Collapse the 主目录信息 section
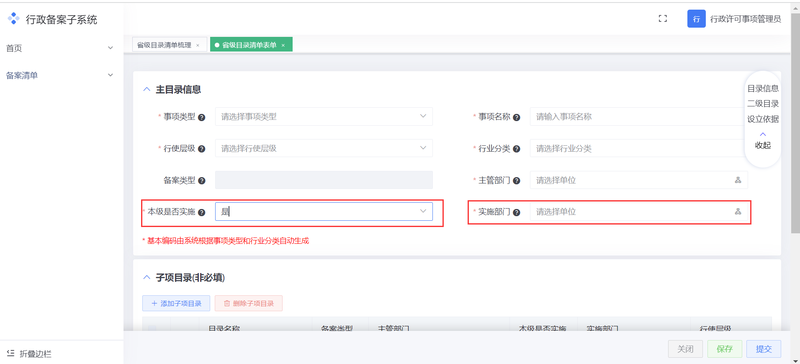Image resolution: width=800 pixels, height=364 pixels. click(146, 89)
